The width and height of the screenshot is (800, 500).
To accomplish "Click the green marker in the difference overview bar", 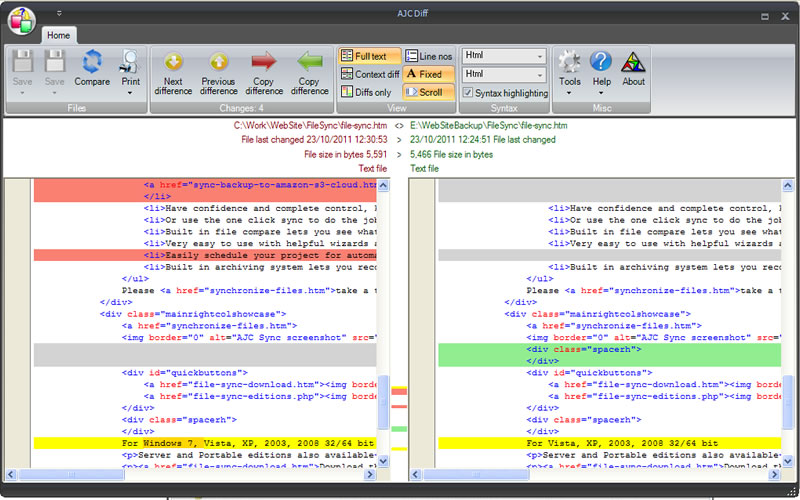I will (x=399, y=429).
